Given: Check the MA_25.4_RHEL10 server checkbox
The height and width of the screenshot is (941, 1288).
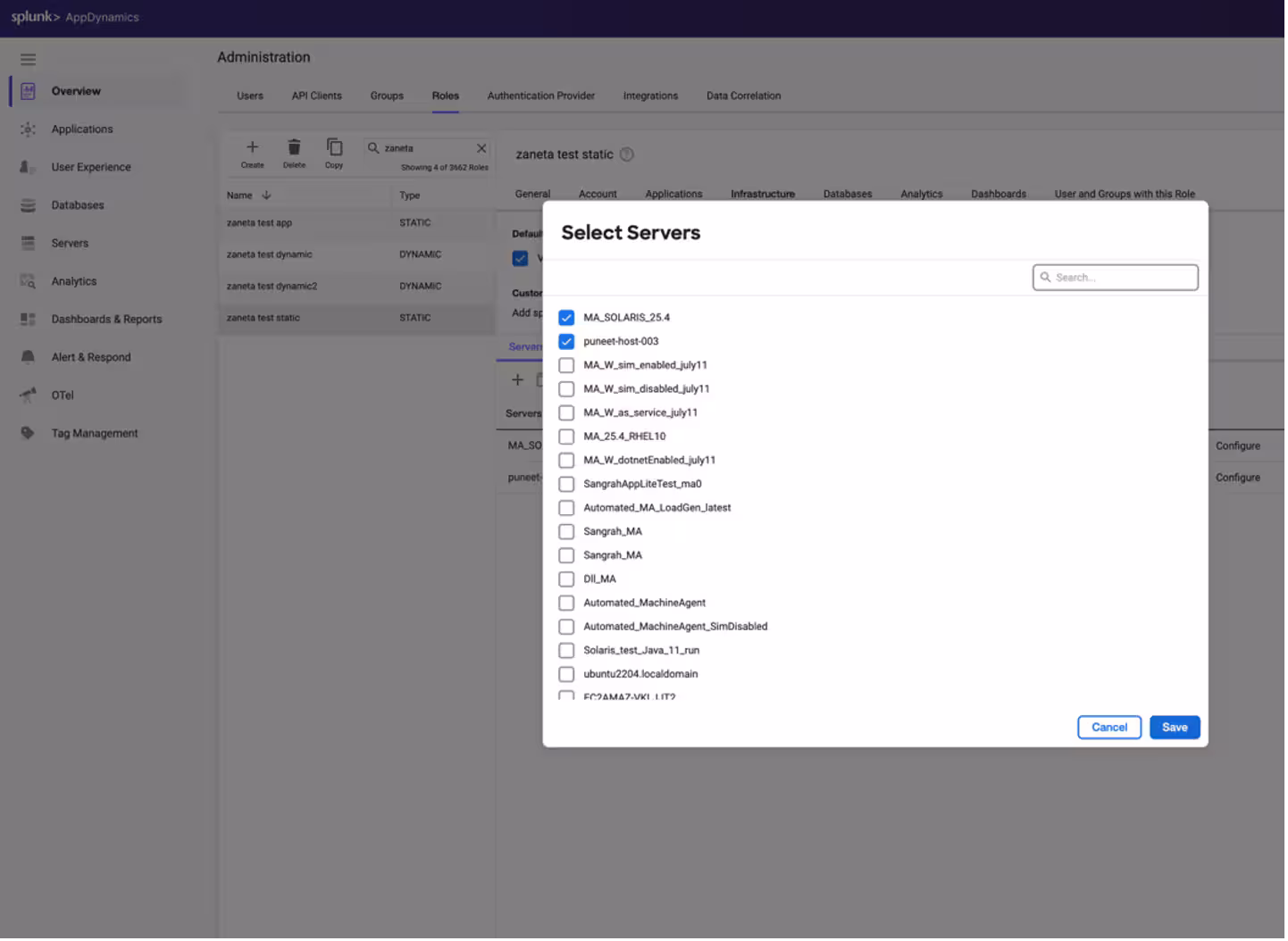Looking at the screenshot, I should click(566, 437).
